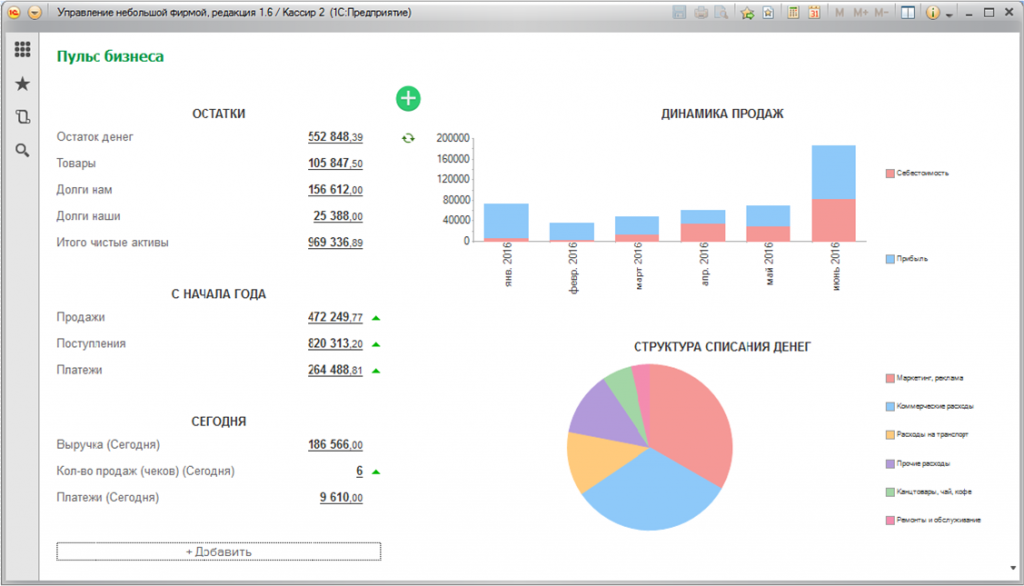Screen dimensions: 1024x586
Task: Click the info help icon
Action: (933, 13)
